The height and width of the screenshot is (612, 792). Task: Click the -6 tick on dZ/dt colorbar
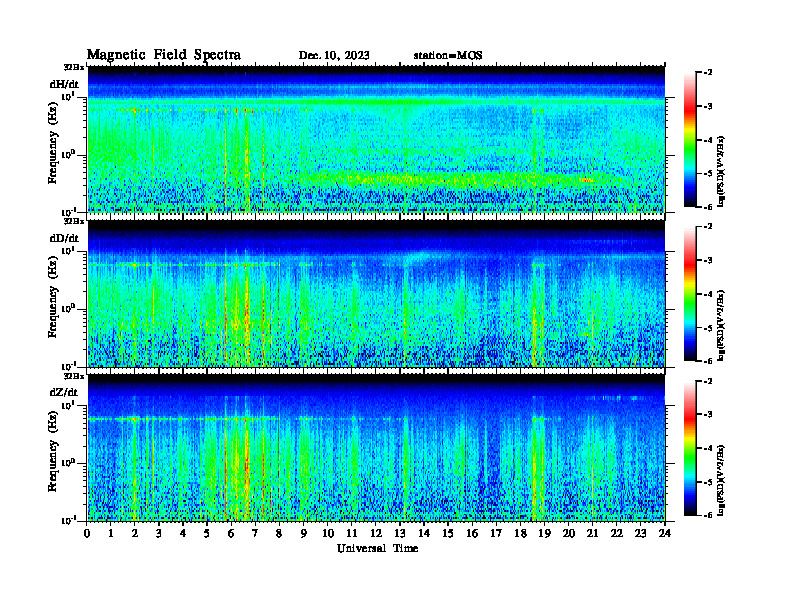pyautogui.click(x=708, y=516)
